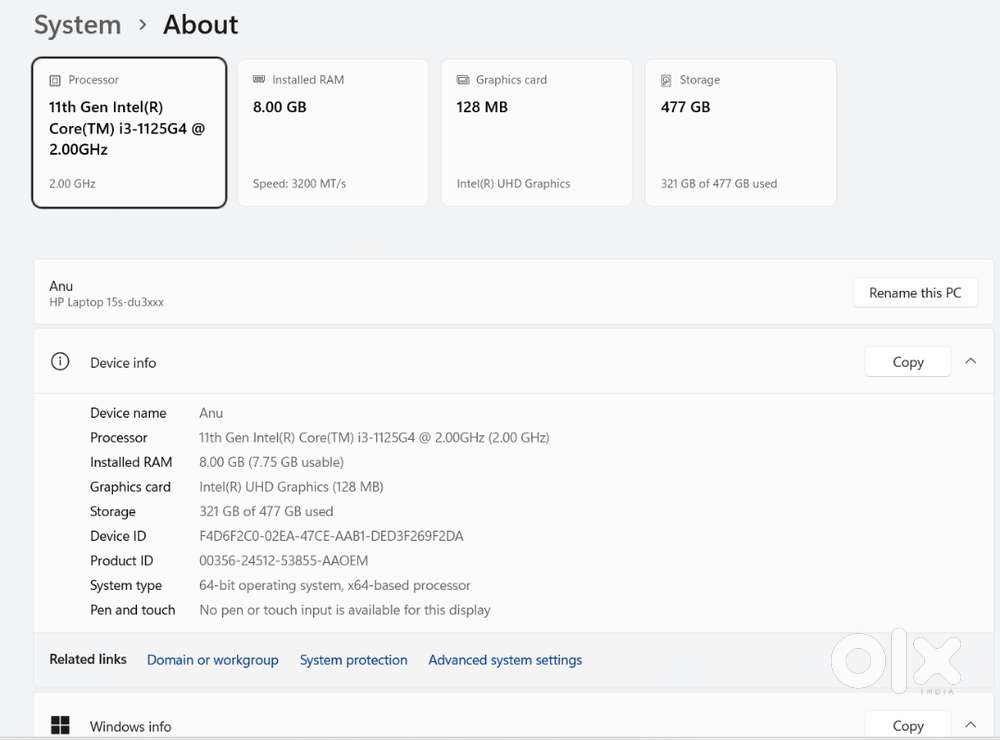Click 'Intel(R) UHD Graphics (128 MB)' value
The image size is (1000, 741).
click(291, 487)
